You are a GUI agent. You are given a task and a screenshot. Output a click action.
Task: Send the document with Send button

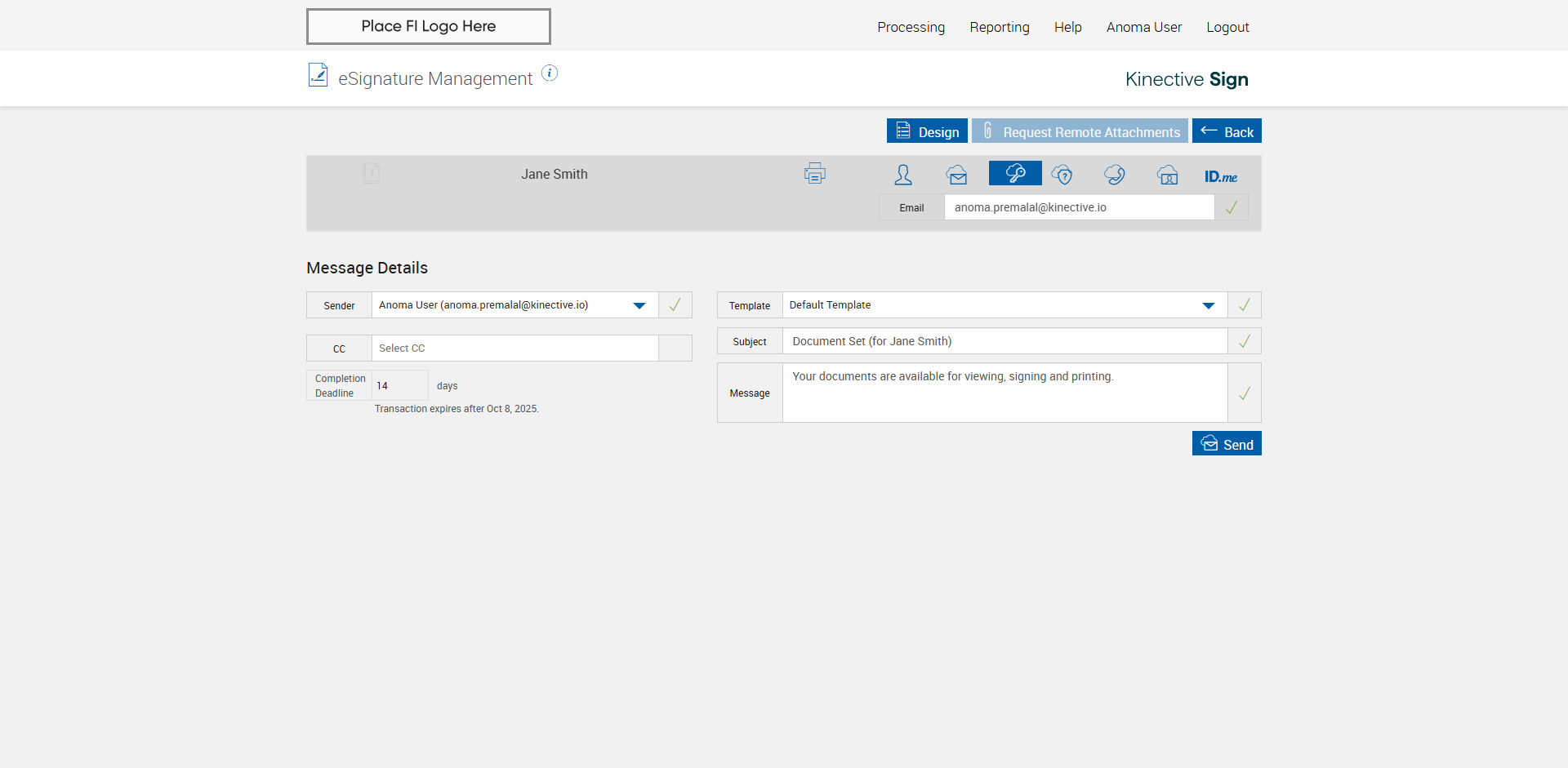1227,443
